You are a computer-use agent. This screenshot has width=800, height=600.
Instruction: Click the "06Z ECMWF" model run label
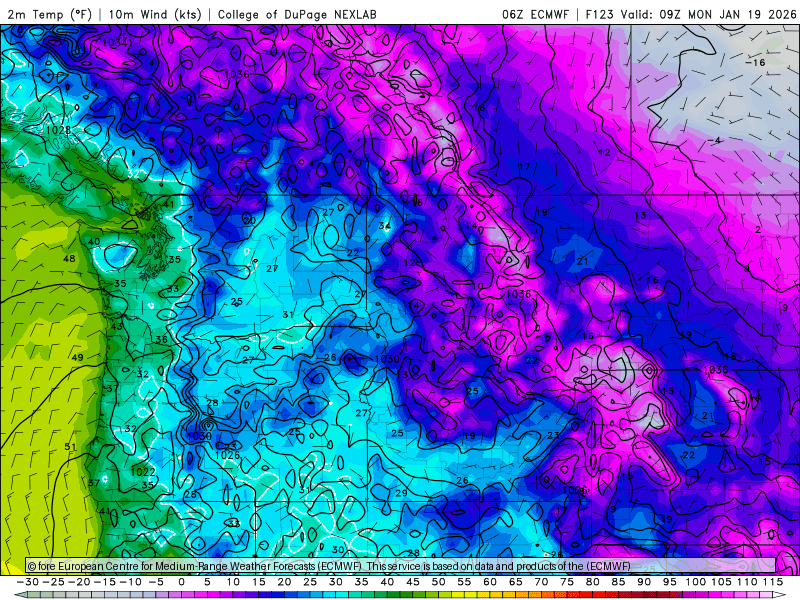coord(535,14)
